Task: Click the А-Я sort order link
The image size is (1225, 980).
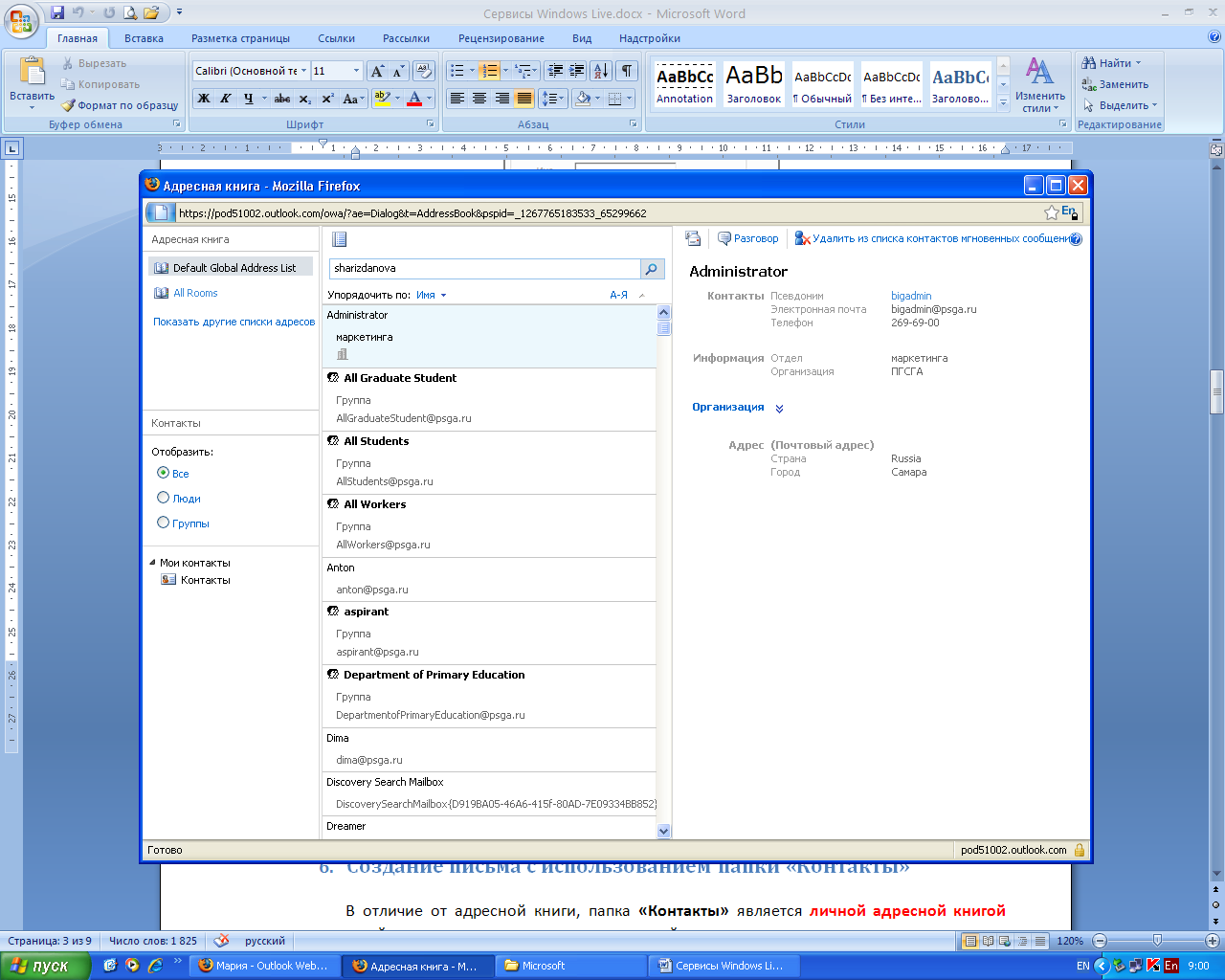Action: pyautogui.click(x=619, y=295)
